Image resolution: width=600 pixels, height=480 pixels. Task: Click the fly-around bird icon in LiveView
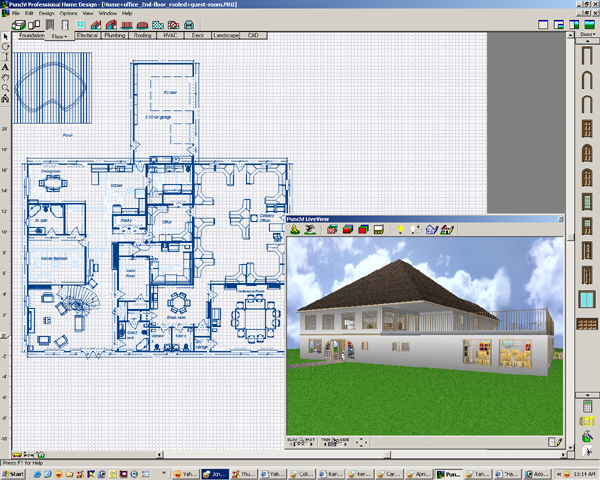pos(310,229)
